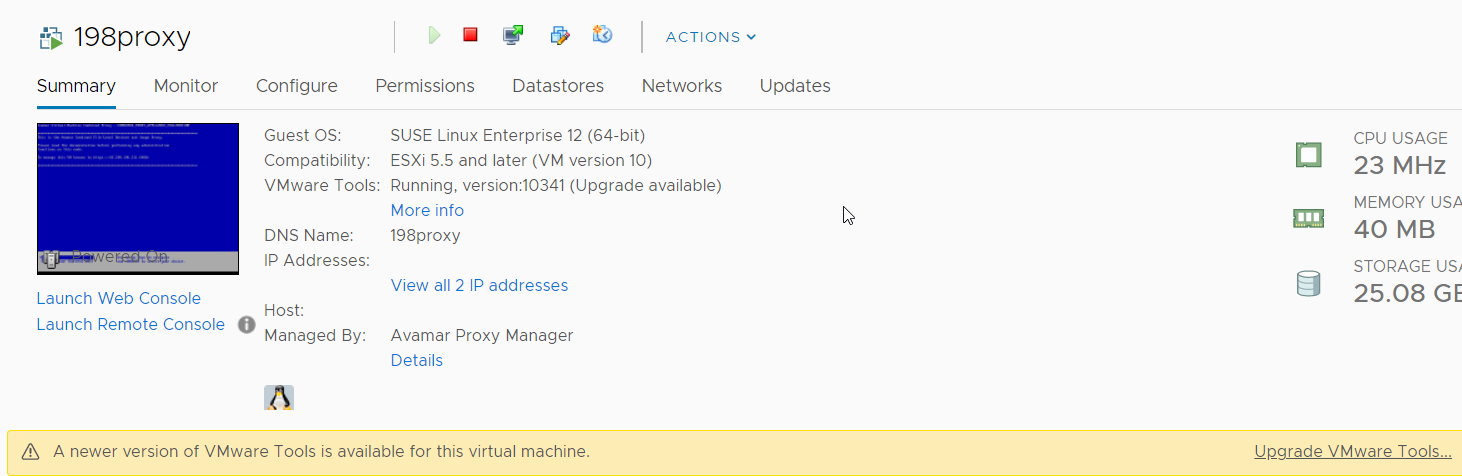
Task: Click the 40 MB memory usage value
Action: point(1394,229)
